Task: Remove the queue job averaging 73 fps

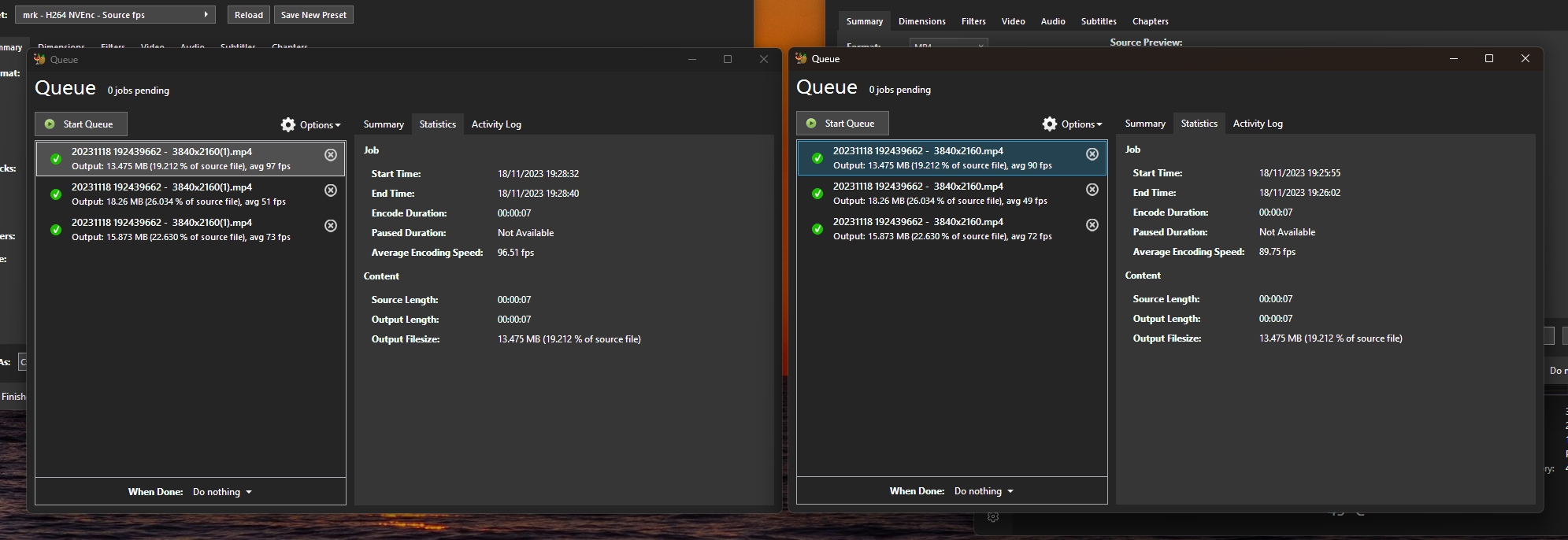Action: [331, 226]
